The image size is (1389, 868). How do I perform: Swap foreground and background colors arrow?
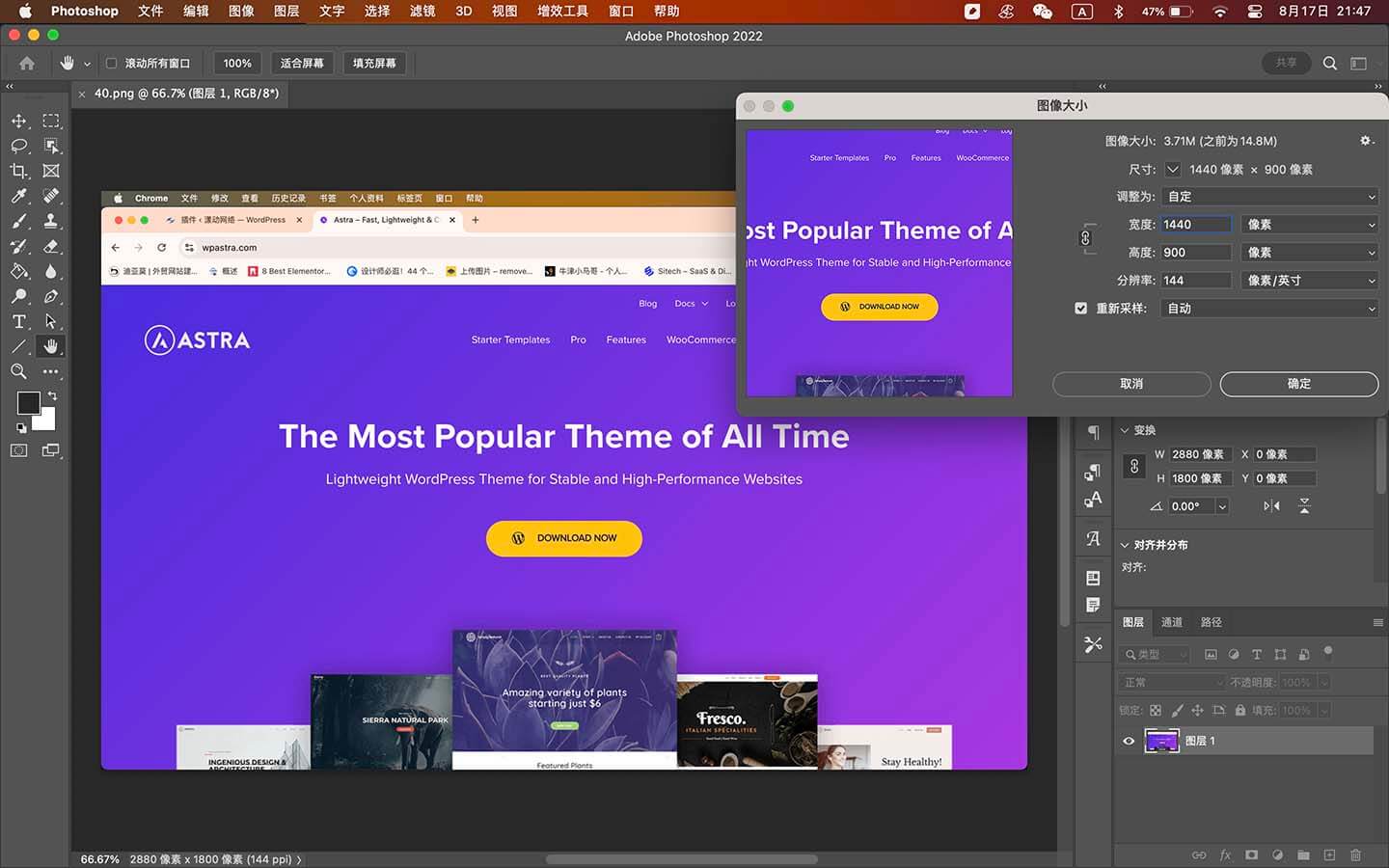click(52, 395)
